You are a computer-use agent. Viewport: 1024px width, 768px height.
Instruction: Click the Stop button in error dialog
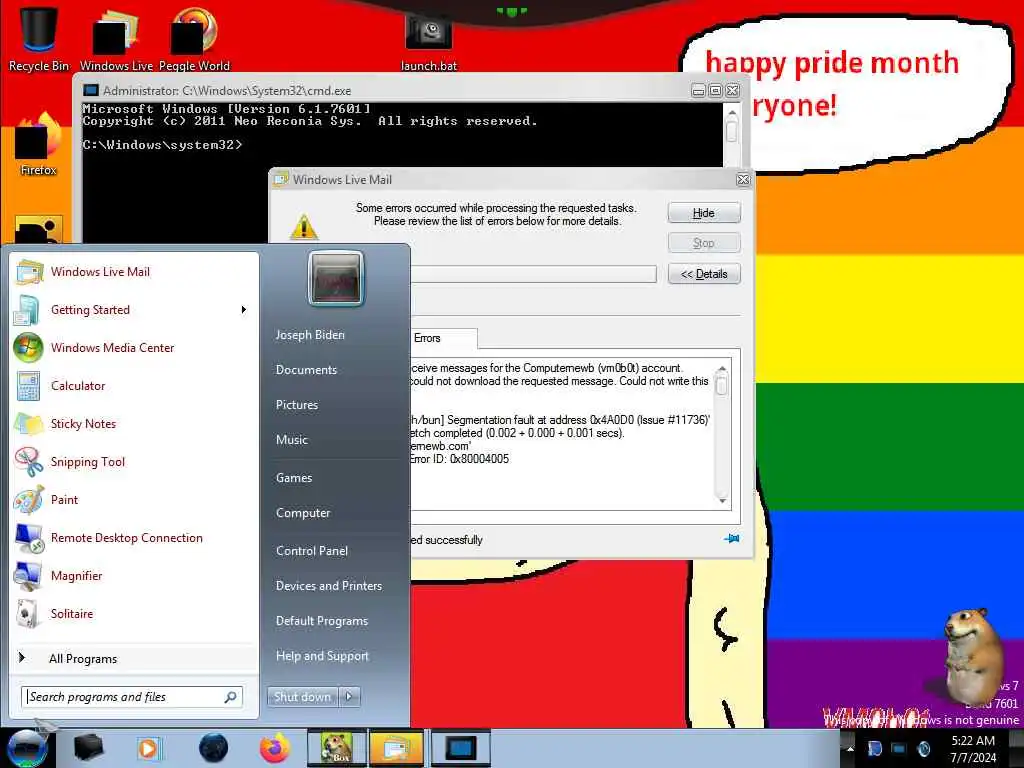coord(704,243)
